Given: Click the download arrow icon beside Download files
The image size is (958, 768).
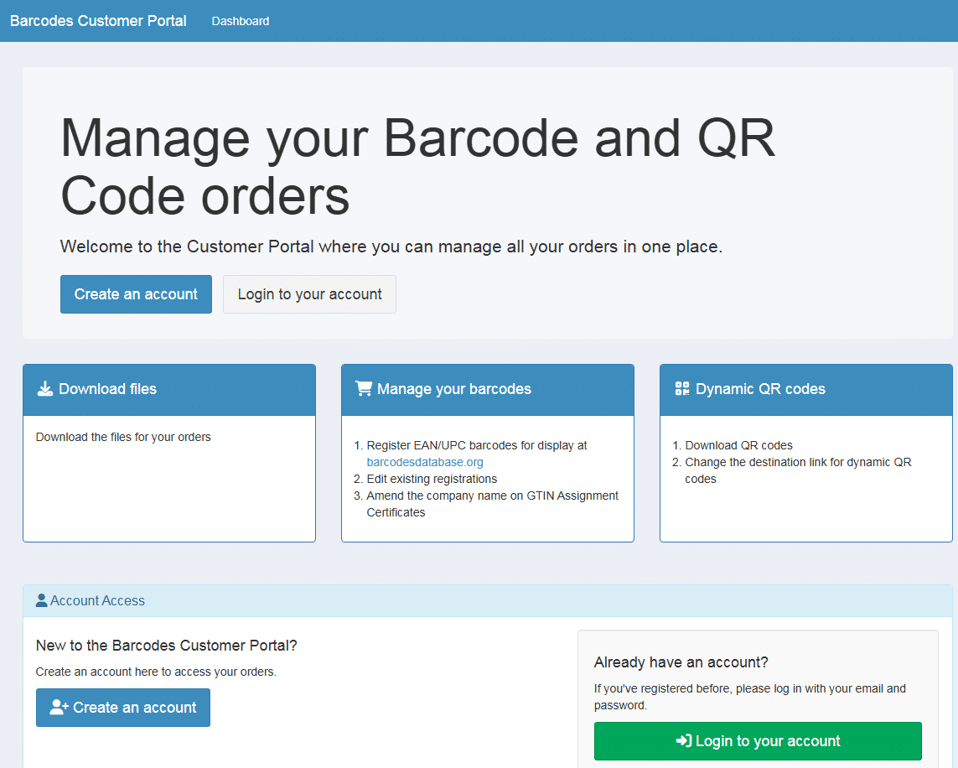Looking at the screenshot, I should point(45,389).
